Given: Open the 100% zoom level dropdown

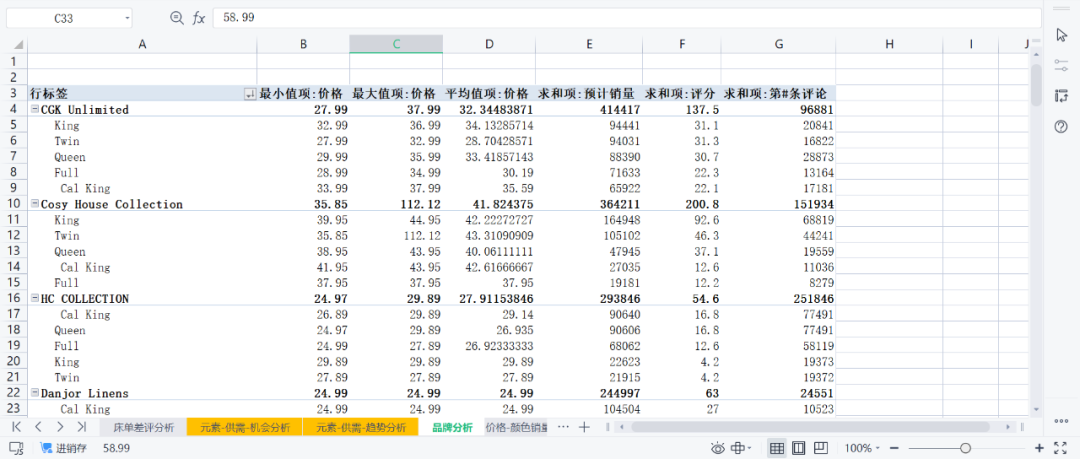Looking at the screenshot, I should coord(860,448).
